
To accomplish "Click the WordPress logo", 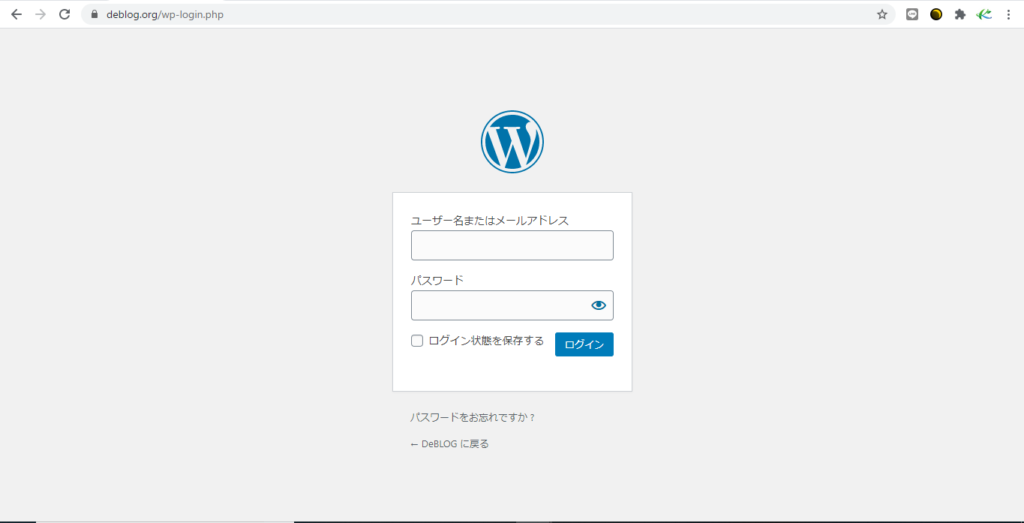I will (x=512, y=142).
